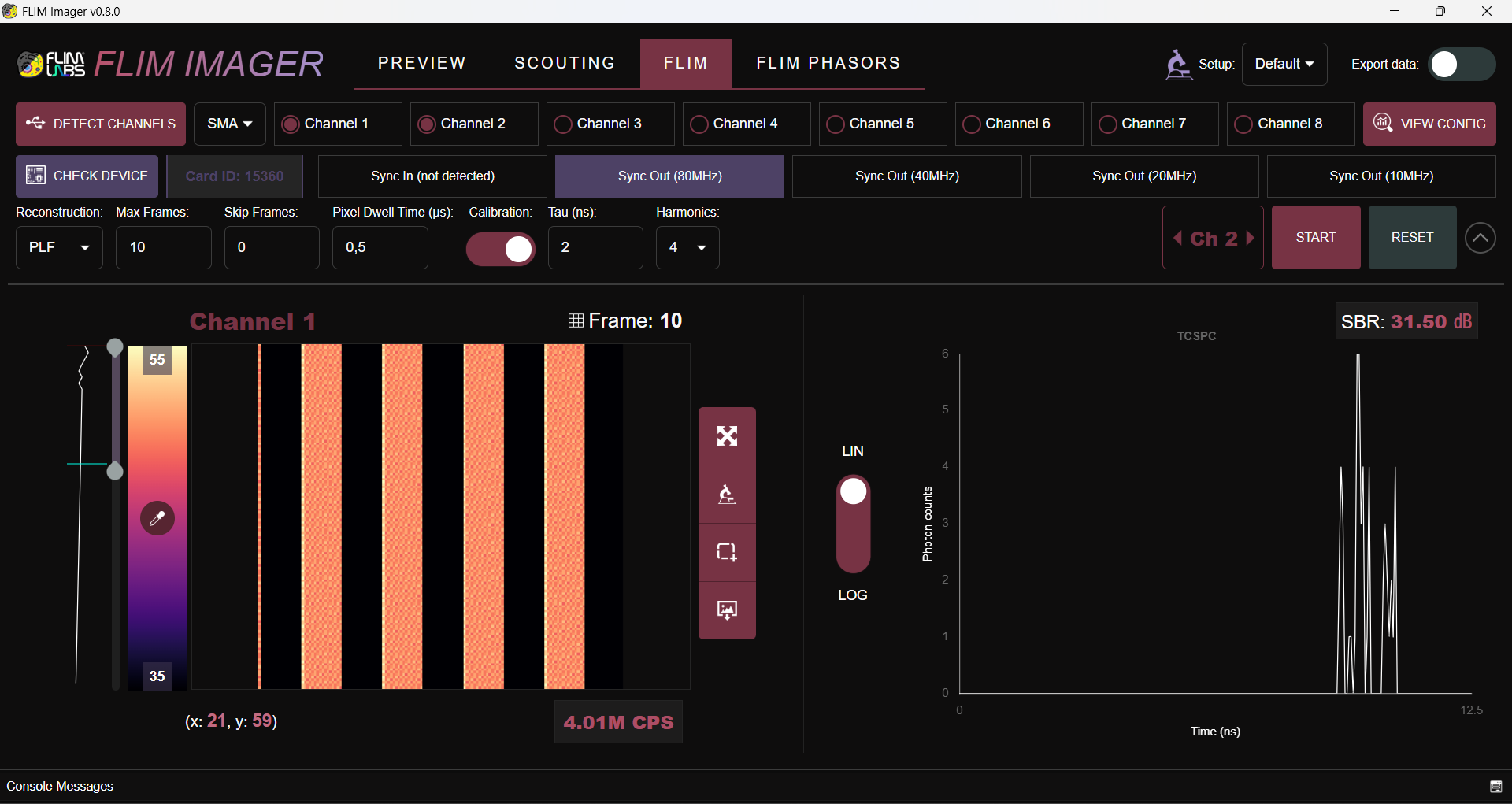Image resolution: width=1512 pixels, height=804 pixels.
Task: Select Sync Out (10MHz)
Action: click(1381, 176)
